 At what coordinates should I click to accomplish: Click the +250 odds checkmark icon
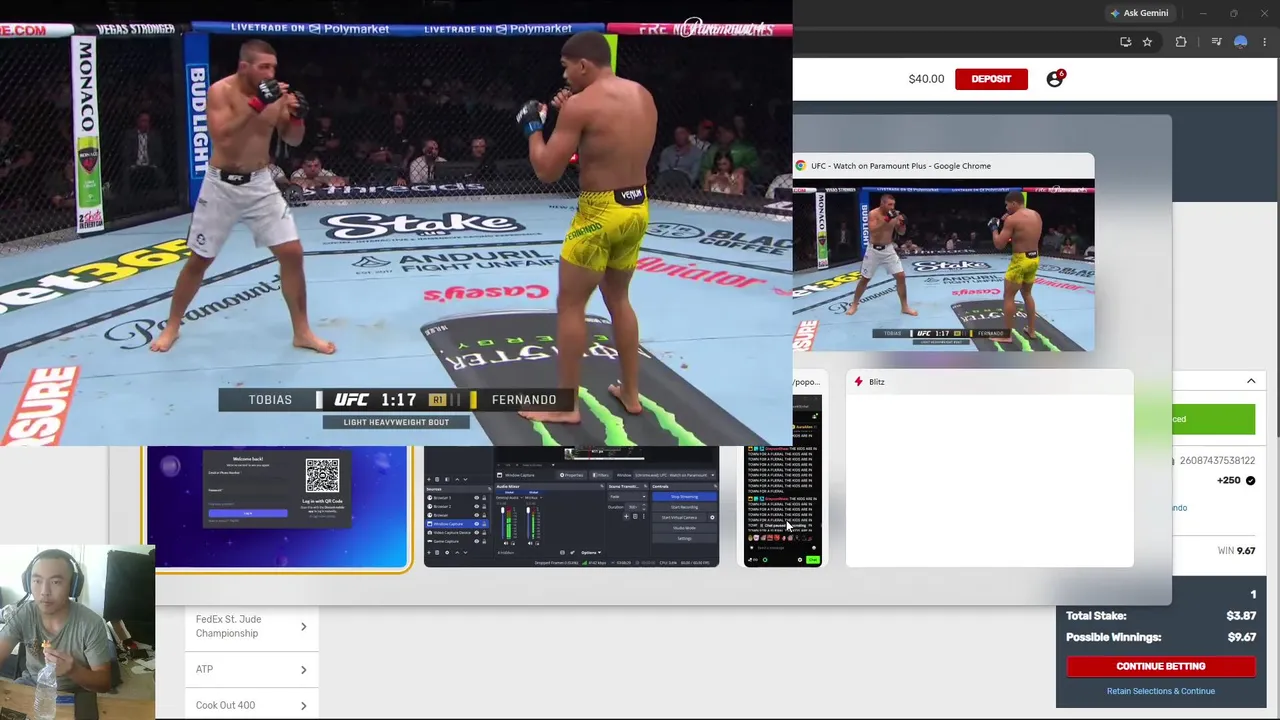coord(1250,480)
